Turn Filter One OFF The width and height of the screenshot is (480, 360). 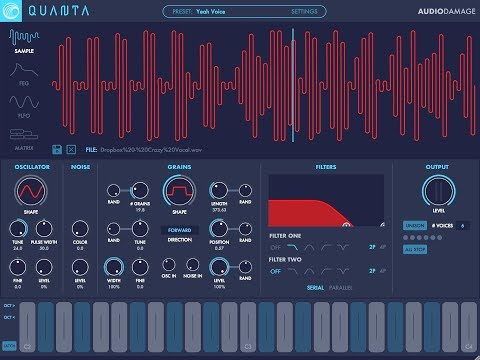[275, 248]
